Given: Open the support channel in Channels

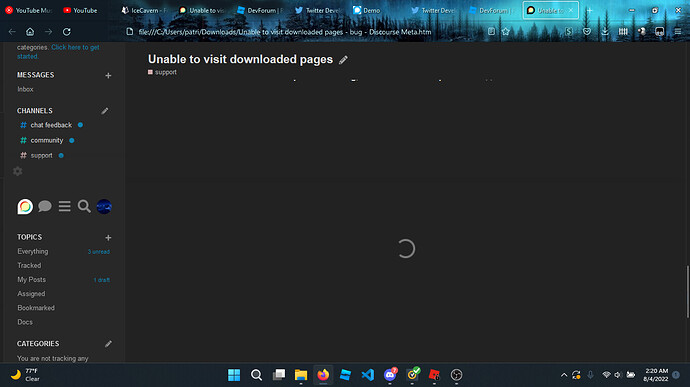Looking at the screenshot, I should (x=42, y=155).
